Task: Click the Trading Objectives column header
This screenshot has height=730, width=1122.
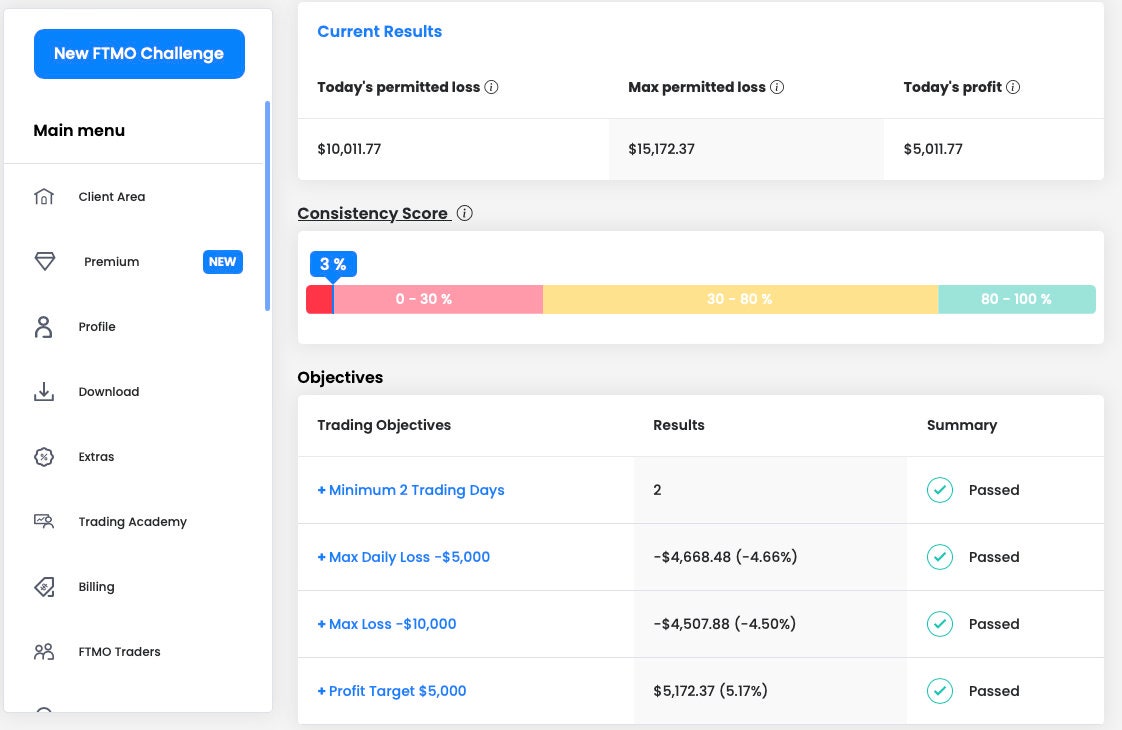Action: [384, 425]
